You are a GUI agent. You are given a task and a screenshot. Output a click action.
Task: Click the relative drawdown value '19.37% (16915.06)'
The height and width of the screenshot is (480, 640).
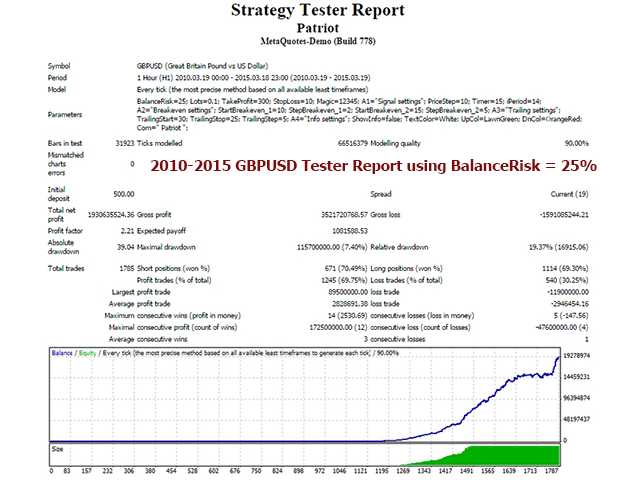[559, 247]
